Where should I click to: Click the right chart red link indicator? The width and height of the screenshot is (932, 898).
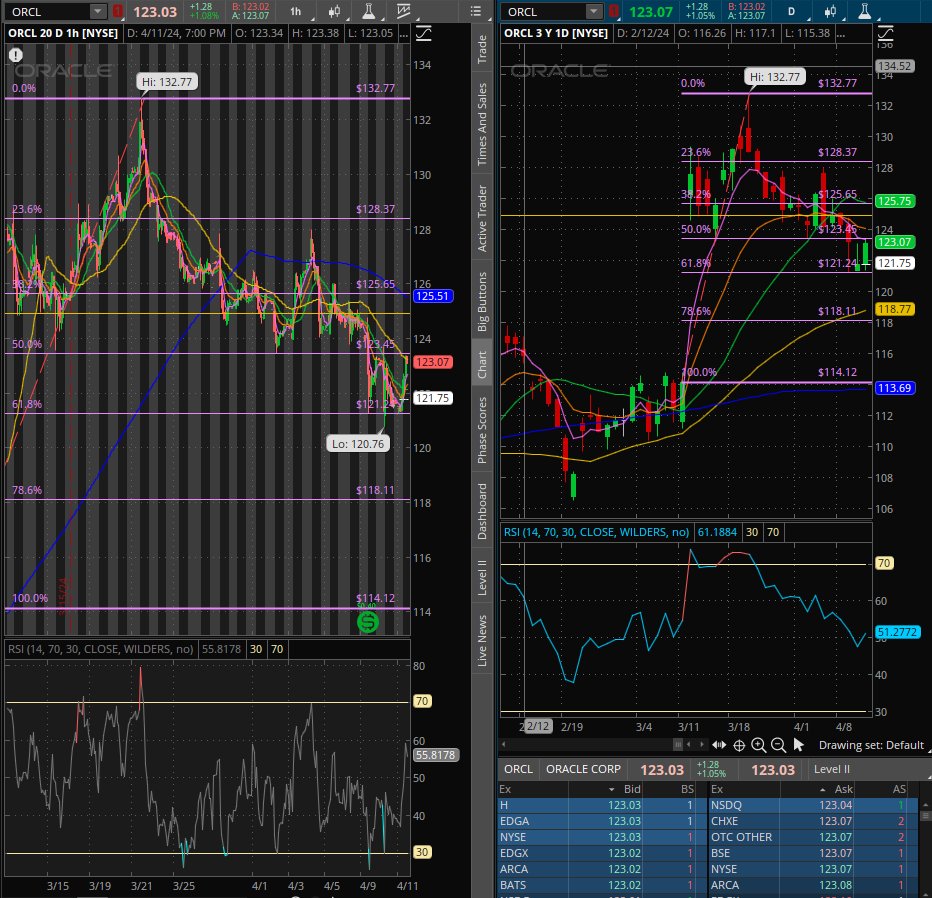point(613,11)
